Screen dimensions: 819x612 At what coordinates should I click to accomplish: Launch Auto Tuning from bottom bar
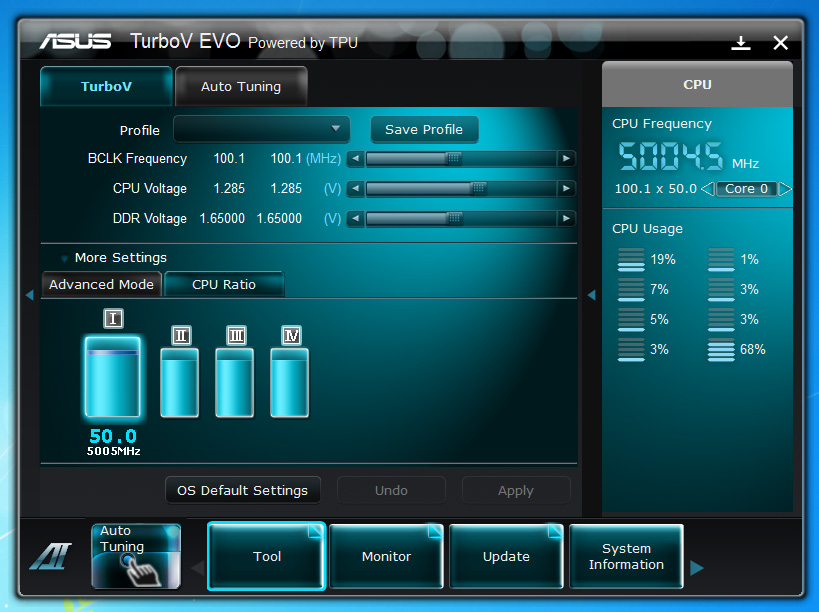tap(136, 556)
